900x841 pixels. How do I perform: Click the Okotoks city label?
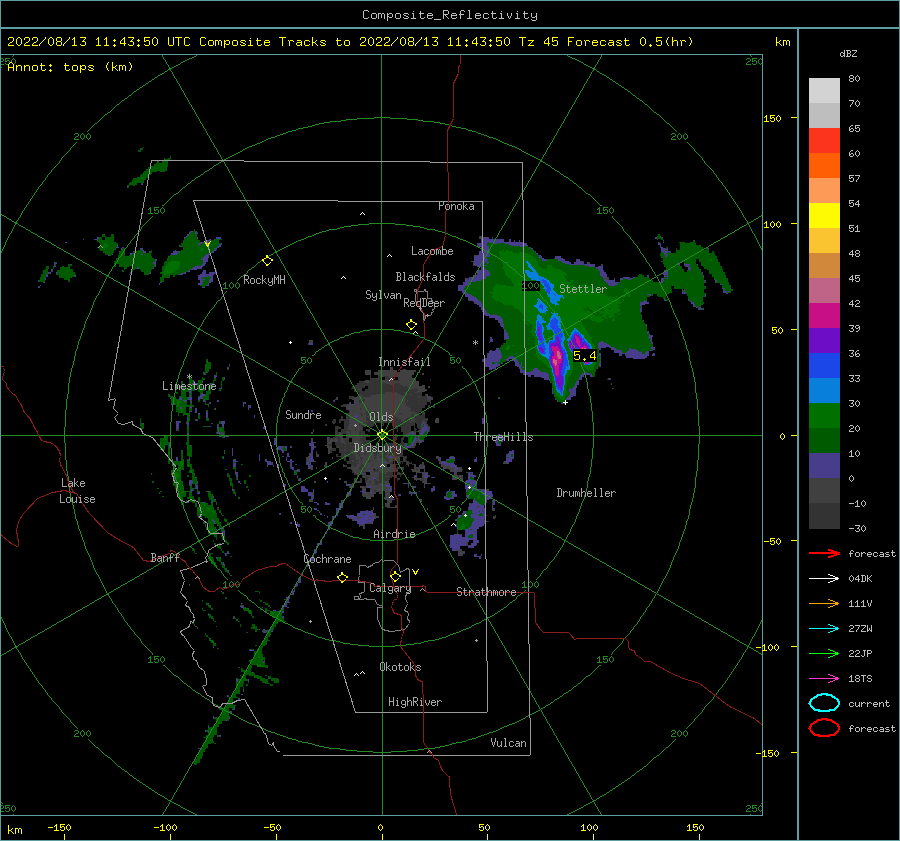pos(400,667)
